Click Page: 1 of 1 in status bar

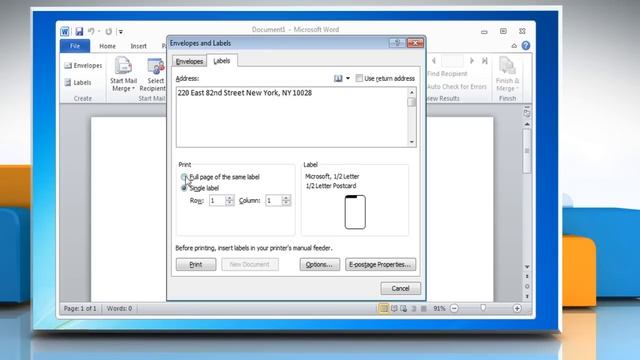80,309
